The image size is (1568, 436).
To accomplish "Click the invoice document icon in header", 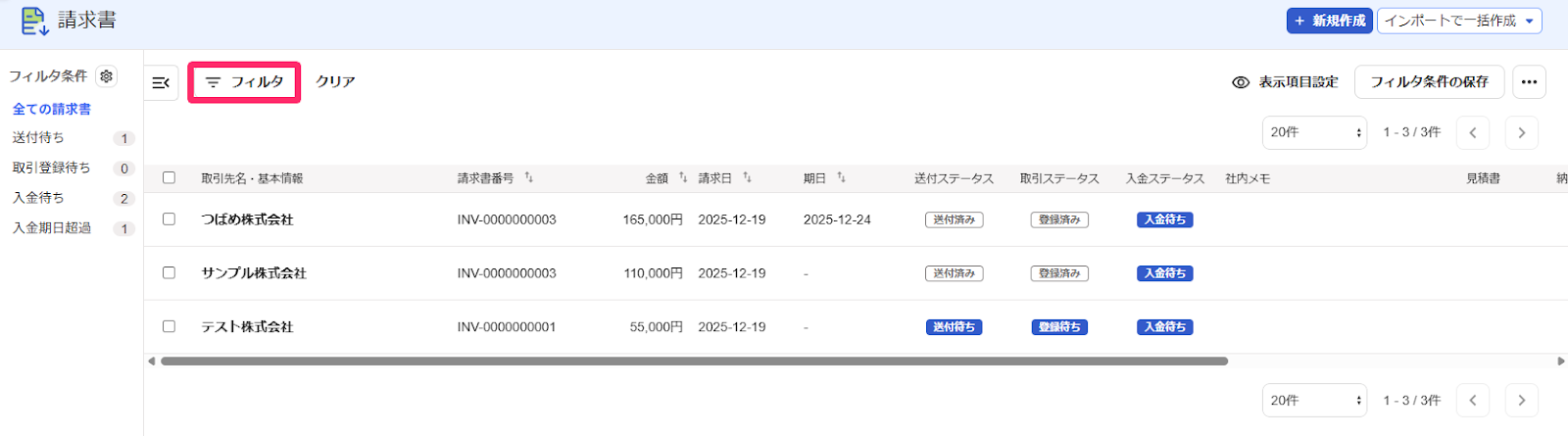I will click(34, 22).
